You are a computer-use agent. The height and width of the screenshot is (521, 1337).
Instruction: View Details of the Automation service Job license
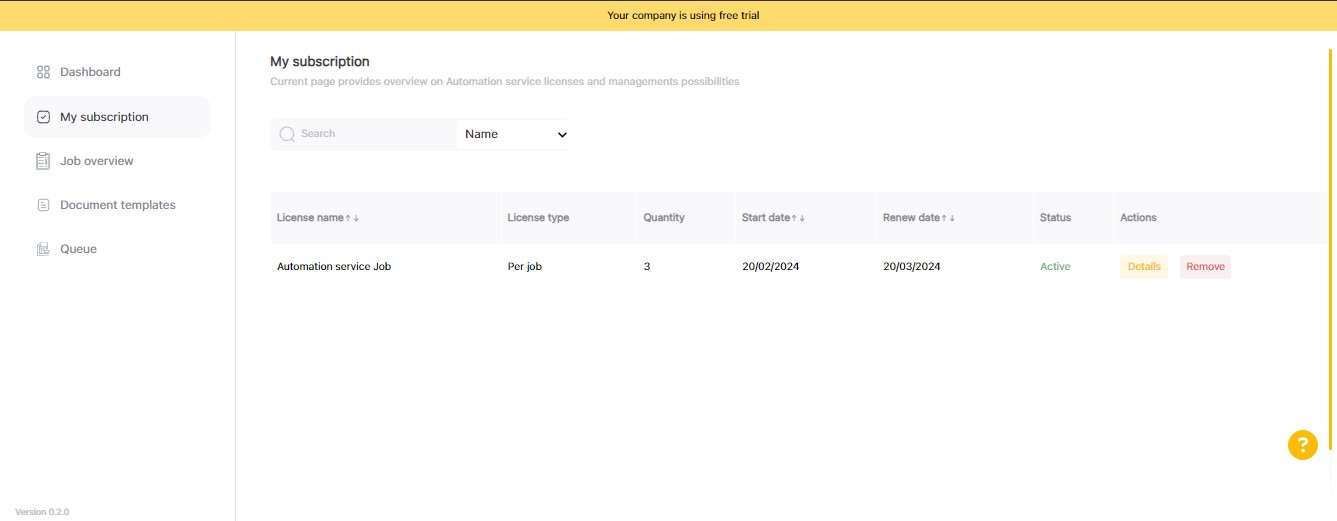1144,267
